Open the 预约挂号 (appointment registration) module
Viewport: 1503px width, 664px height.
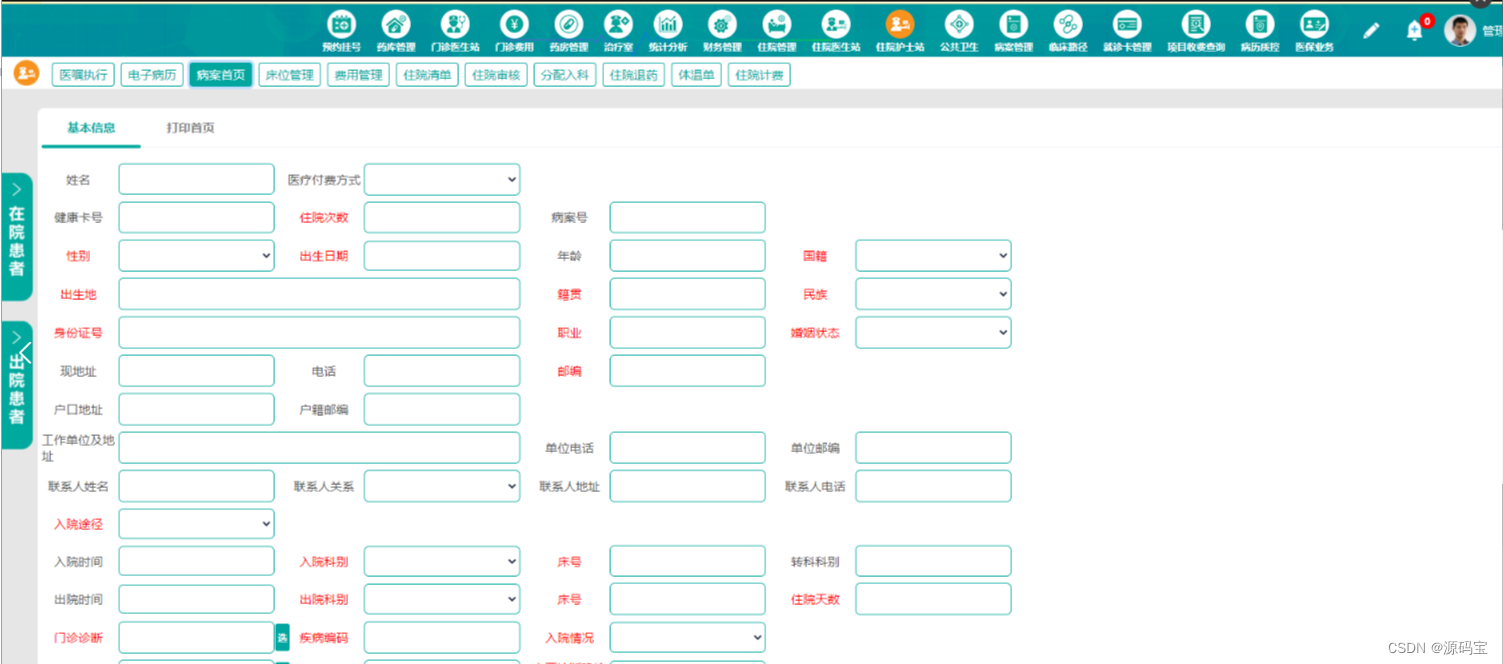pyautogui.click(x=341, y=30)
